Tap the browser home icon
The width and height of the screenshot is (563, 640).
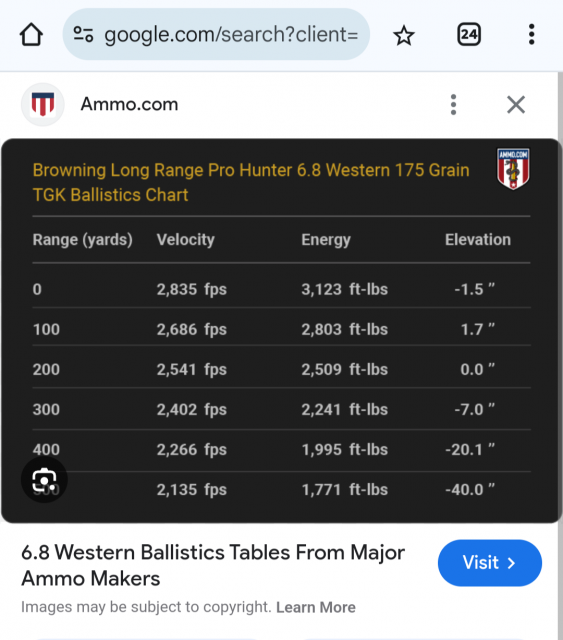[x=31, y=35]
